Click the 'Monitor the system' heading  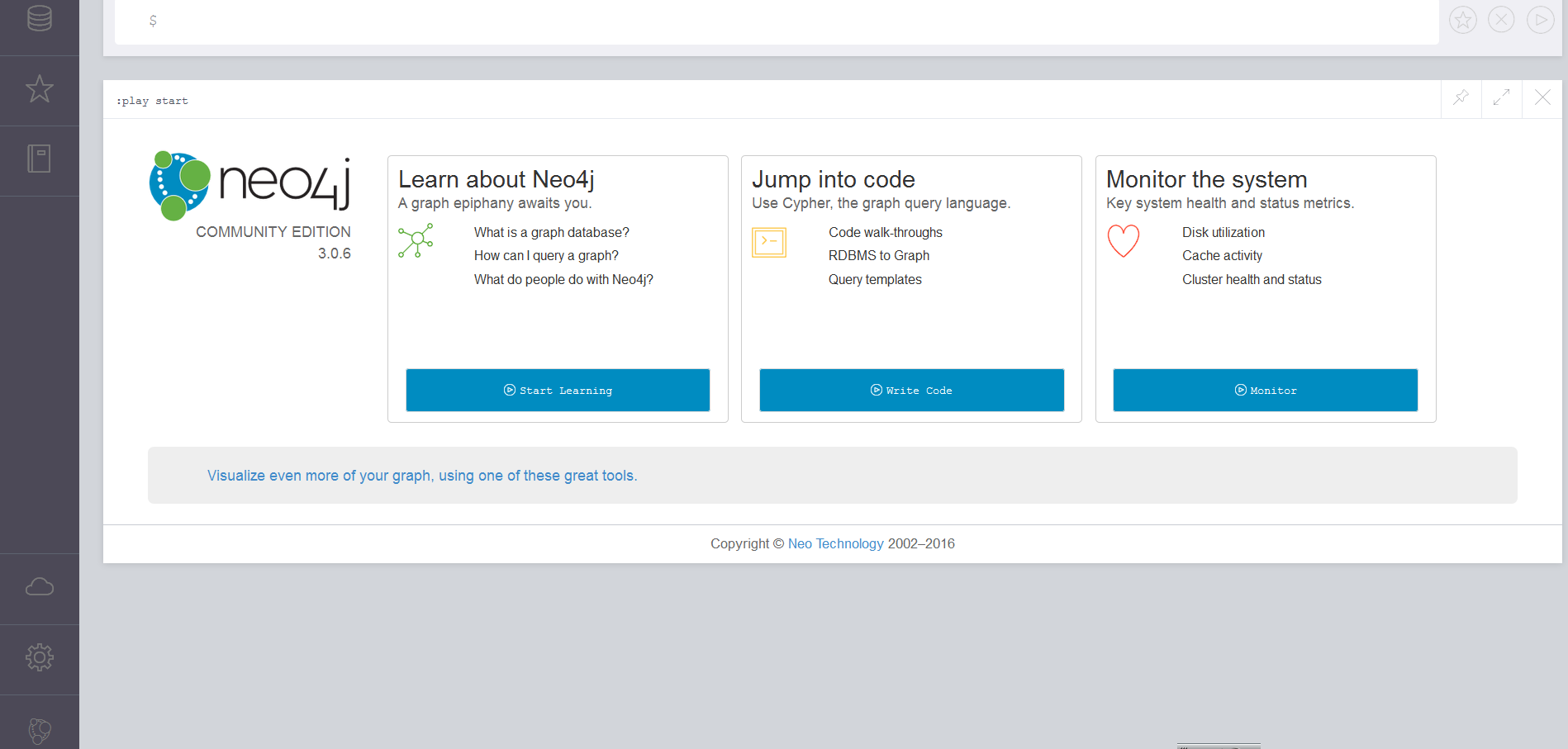(1207, 179)
